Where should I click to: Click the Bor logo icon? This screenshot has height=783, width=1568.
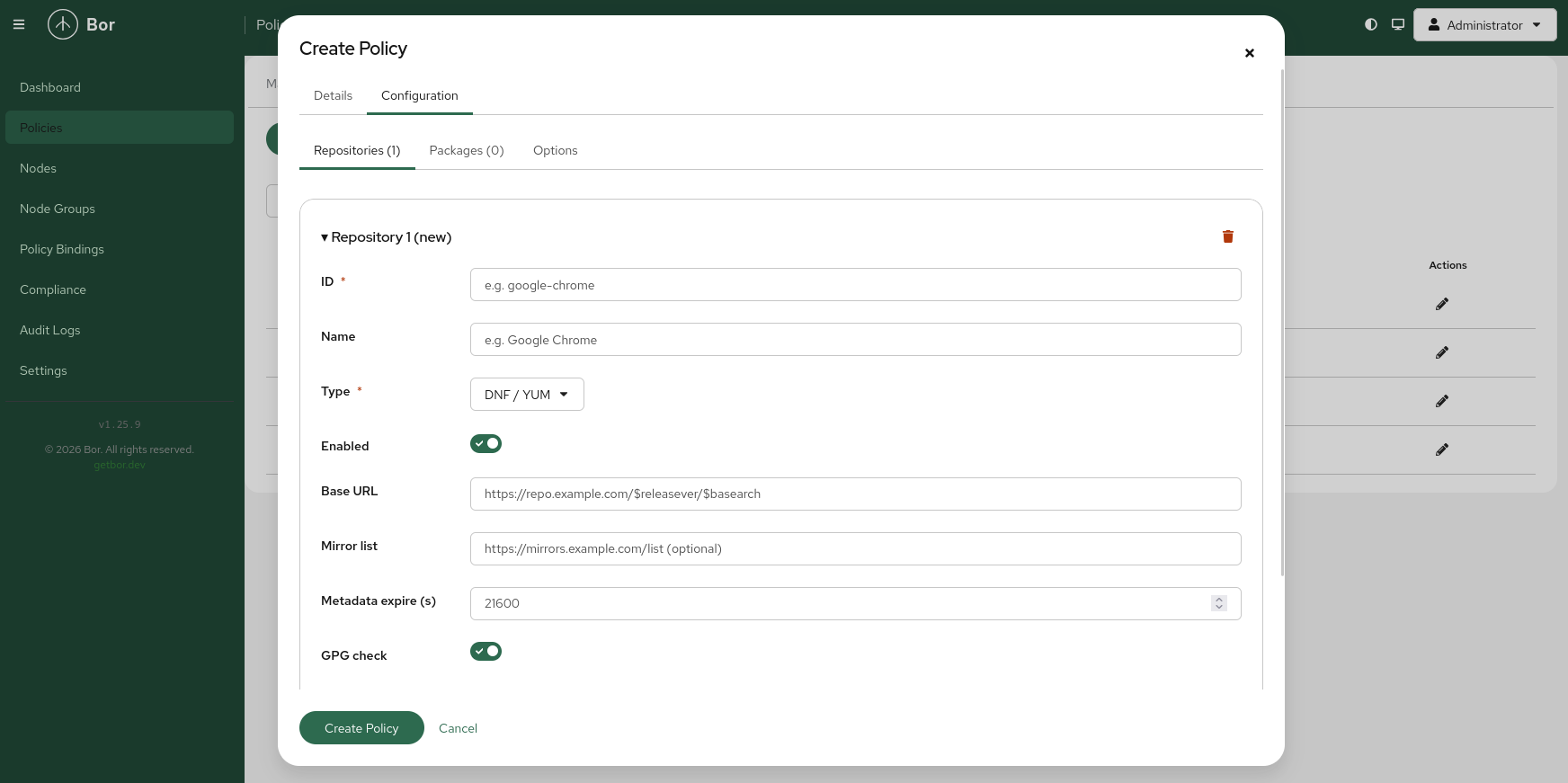pos(63,24)
